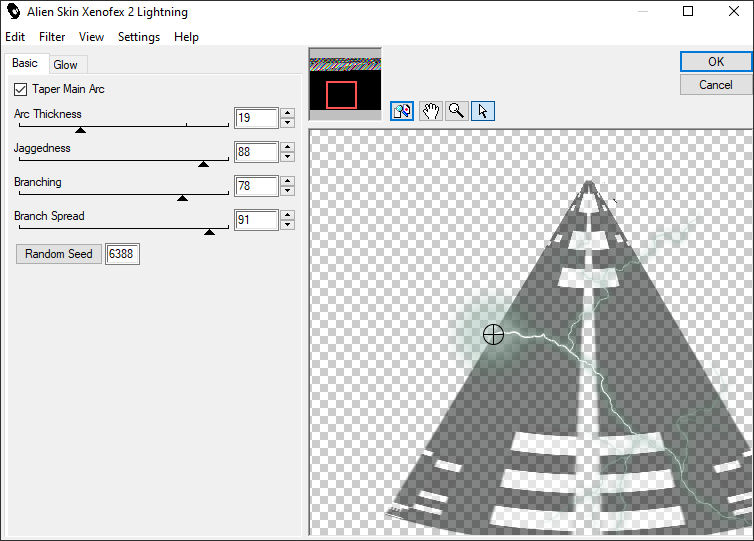The image size is (754, 541).
Task: Open the Filter menu
Action: (x=52, y=37)
